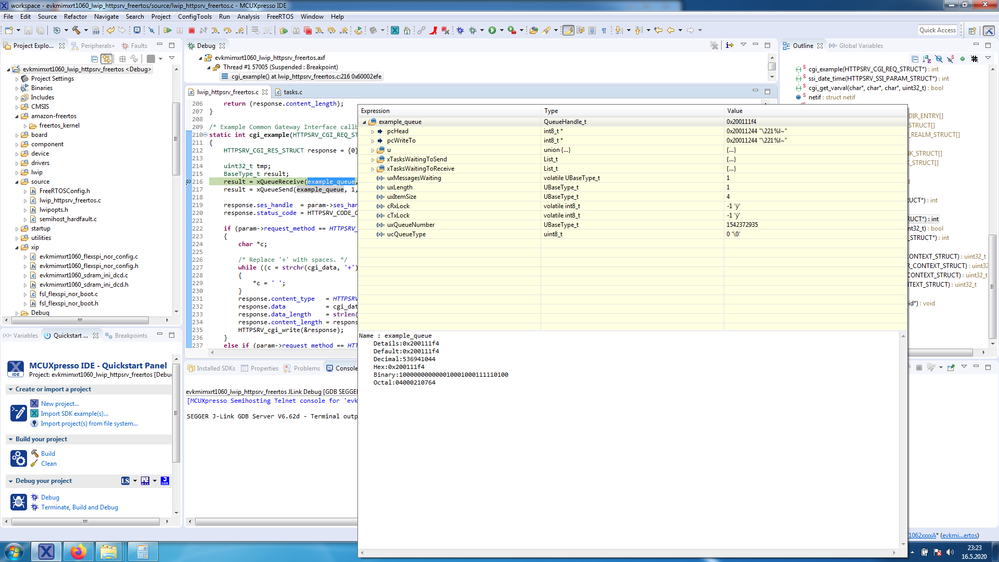Image resolution: width=999 pixels, height=562 pixels.
Task: Click the Collapse All icon in Outline toolbar
Action: [x=915, y=59]
